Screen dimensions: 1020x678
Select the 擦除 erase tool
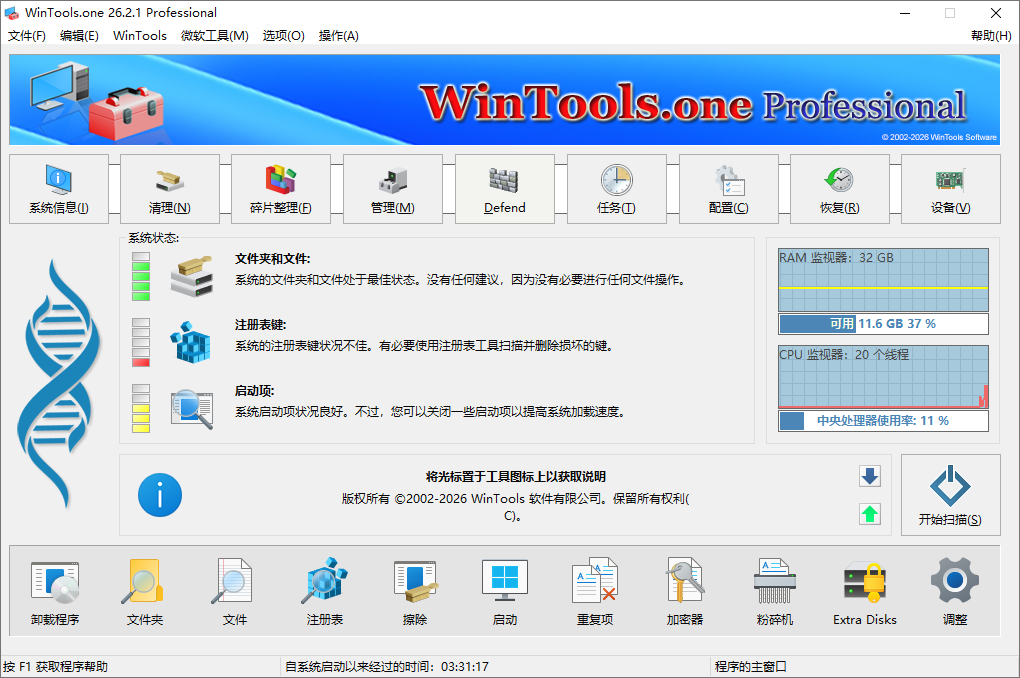pos(414,591)
